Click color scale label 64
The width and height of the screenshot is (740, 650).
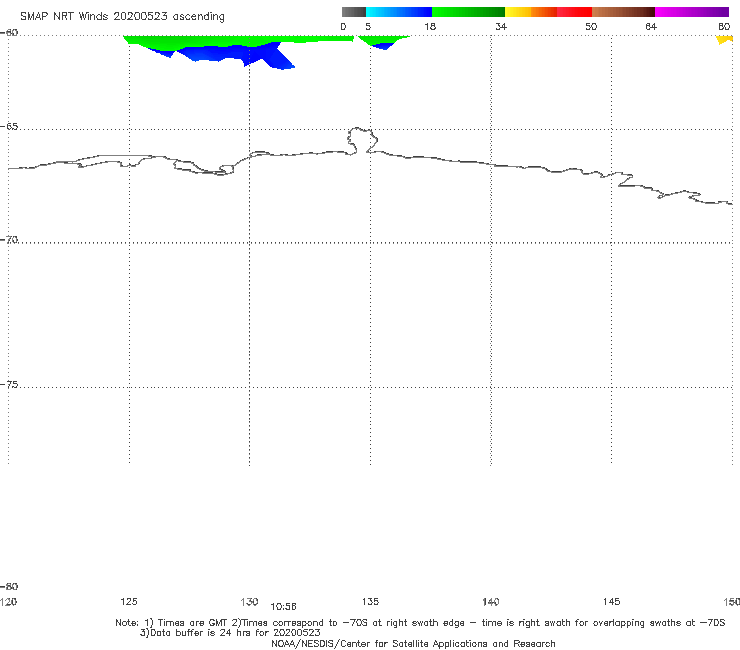click(x=651, y=27)
